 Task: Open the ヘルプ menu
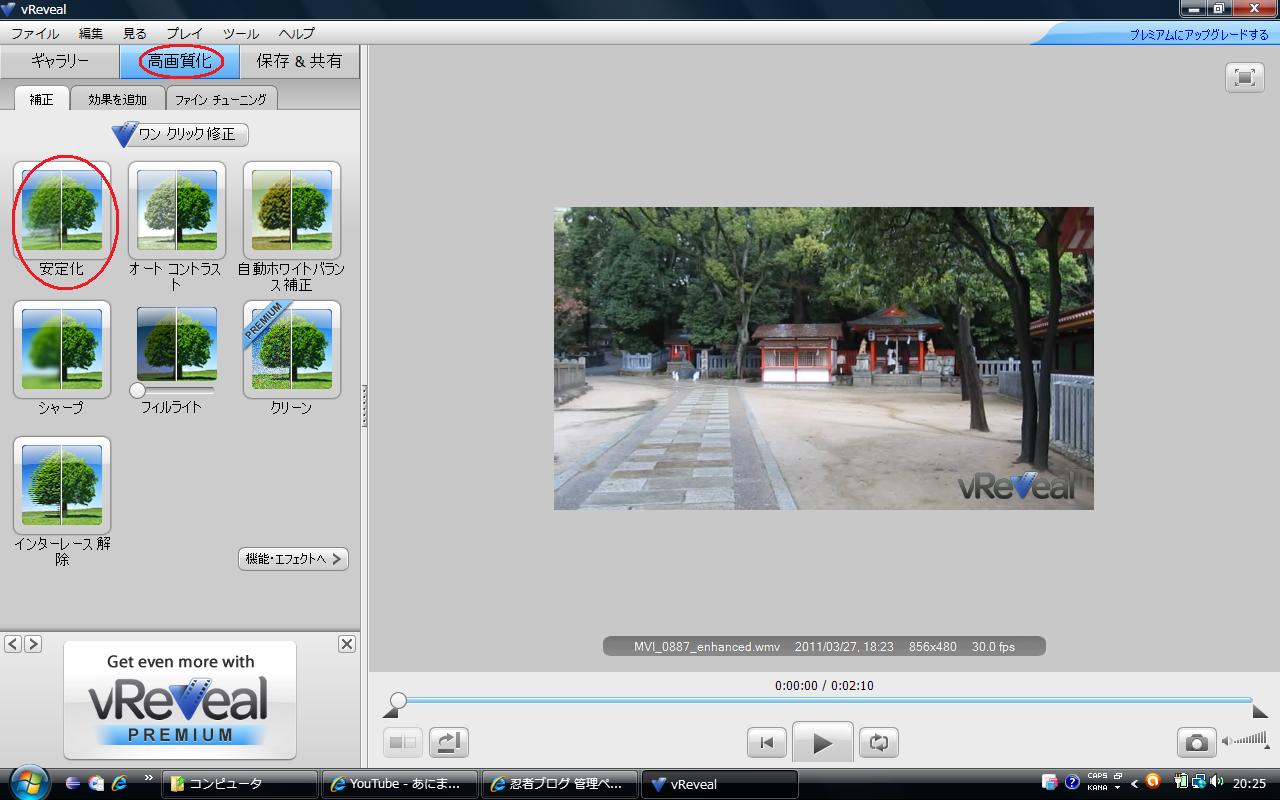tap(296, 33)
